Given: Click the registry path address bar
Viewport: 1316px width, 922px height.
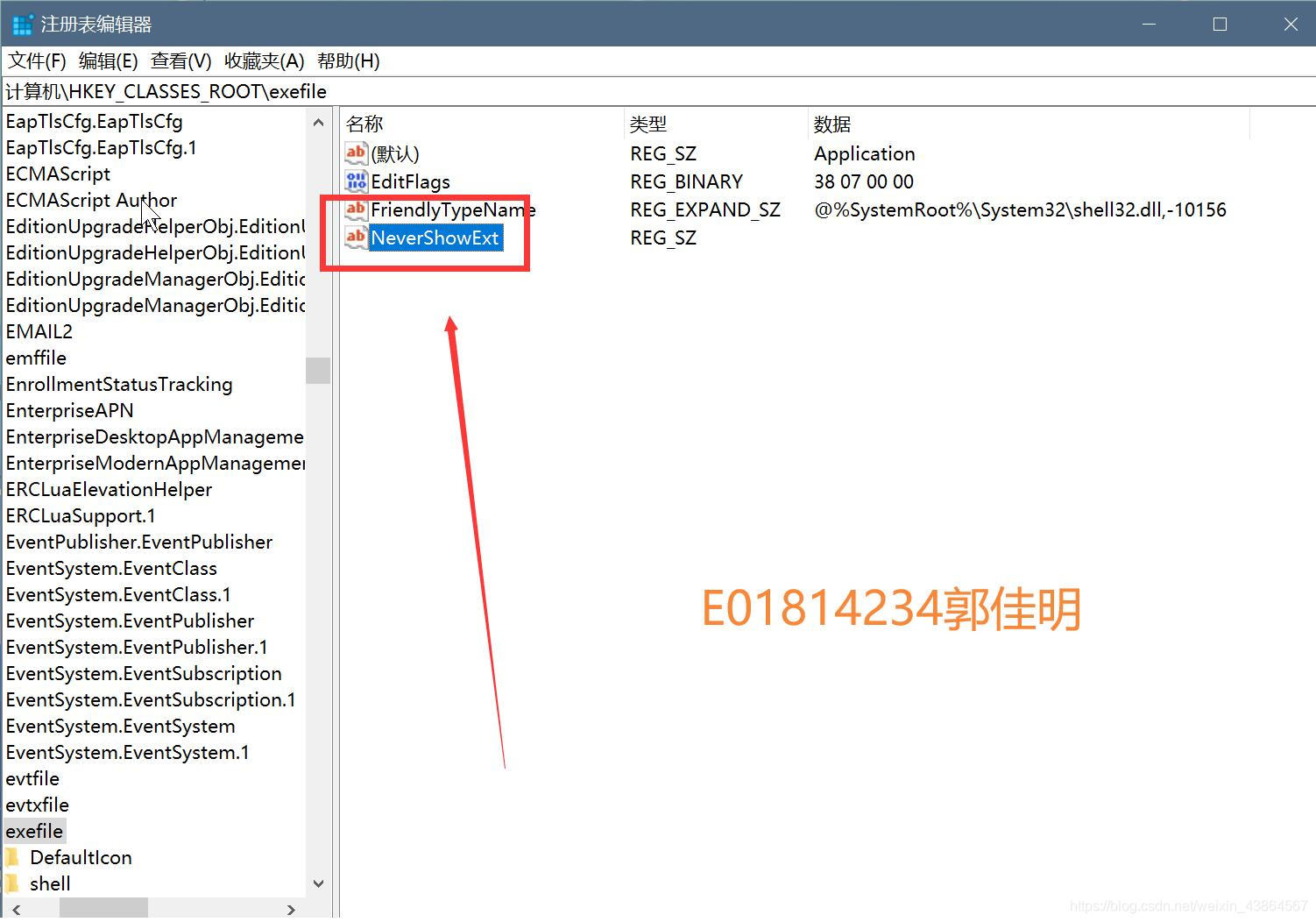Looking at the screenshot, I should 658,91.
